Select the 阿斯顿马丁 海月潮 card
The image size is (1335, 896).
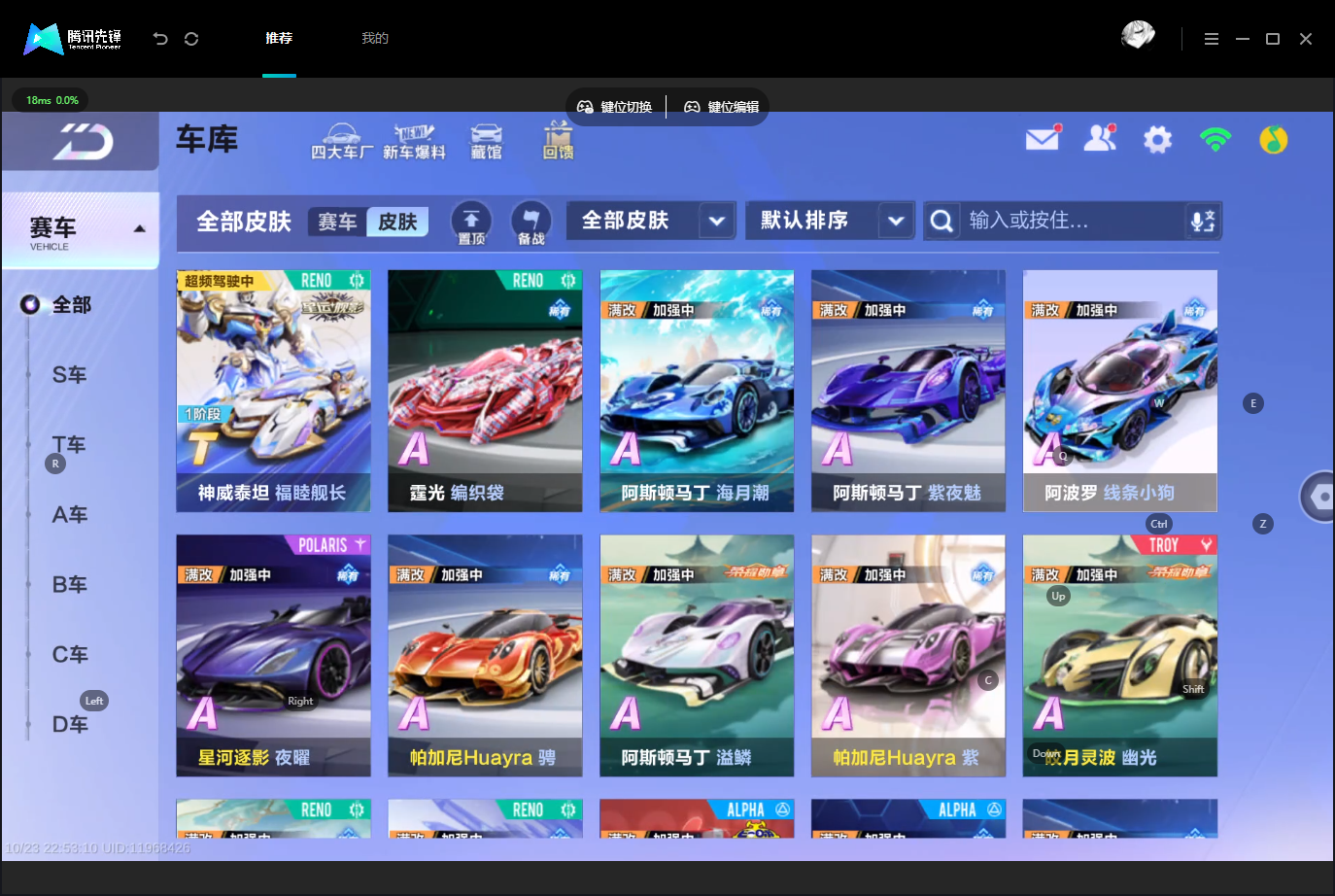coord(697,391)
